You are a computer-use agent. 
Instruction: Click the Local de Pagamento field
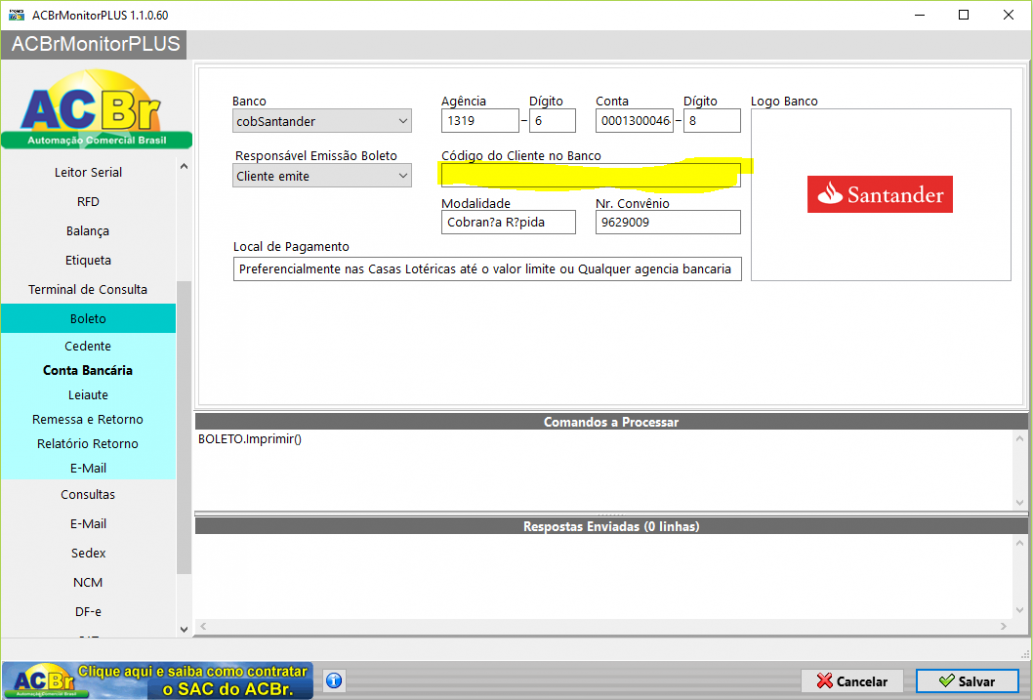[x=487, y=269]
